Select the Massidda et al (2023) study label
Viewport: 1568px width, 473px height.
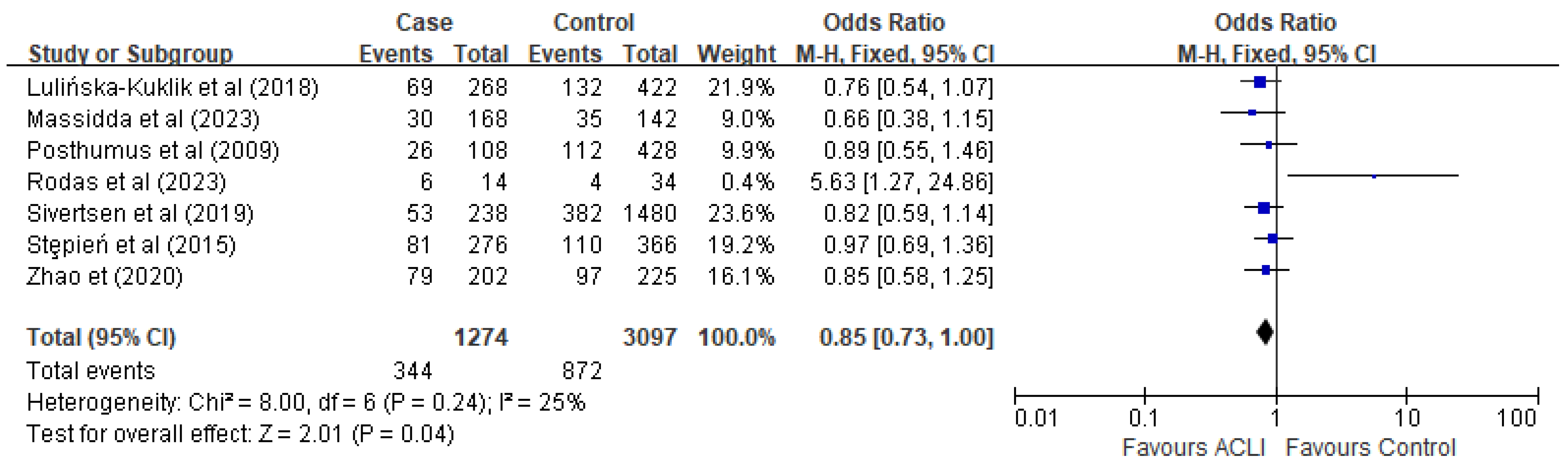(143, 119)
